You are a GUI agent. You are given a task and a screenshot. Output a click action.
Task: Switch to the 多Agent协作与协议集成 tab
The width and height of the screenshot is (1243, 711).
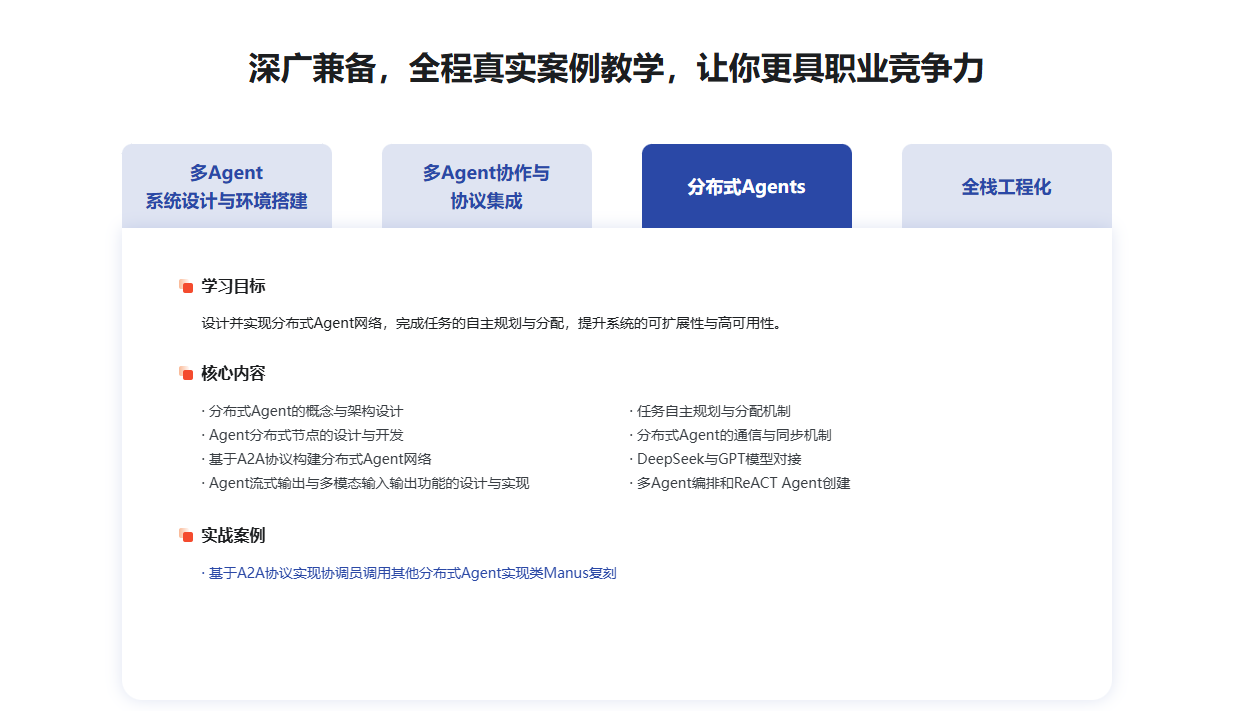pos(487,187)
